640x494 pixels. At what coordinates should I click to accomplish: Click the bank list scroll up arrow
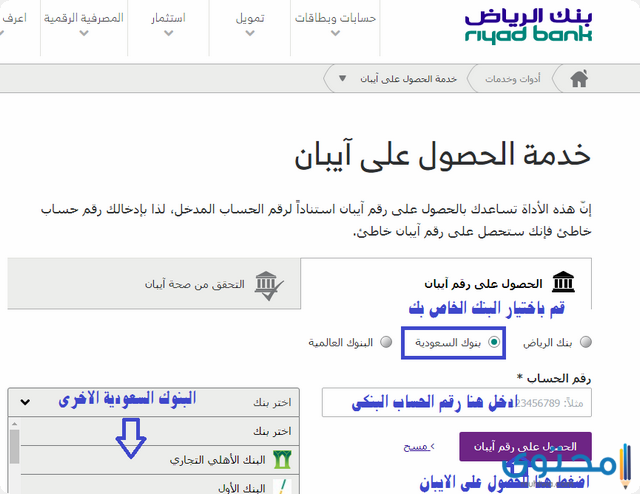point(14,424)
